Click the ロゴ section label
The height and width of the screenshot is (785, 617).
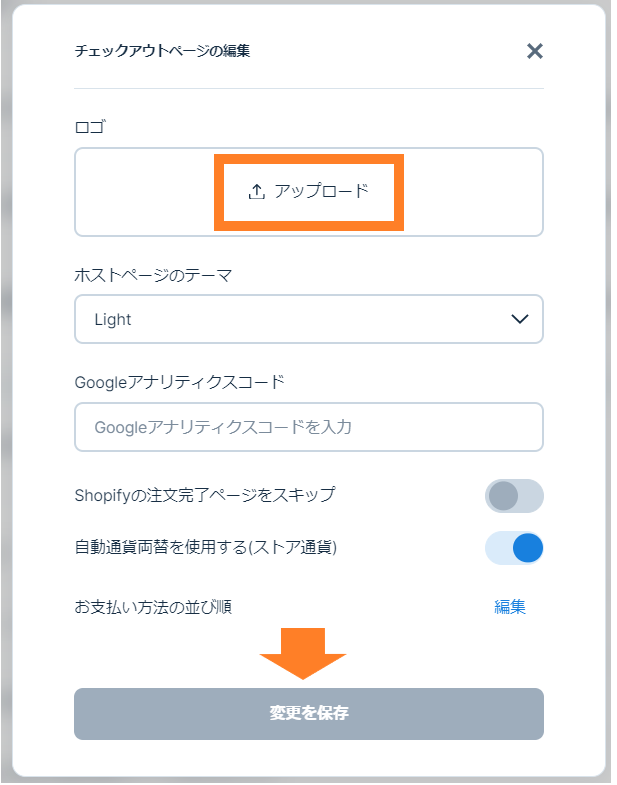pos(90,127)
